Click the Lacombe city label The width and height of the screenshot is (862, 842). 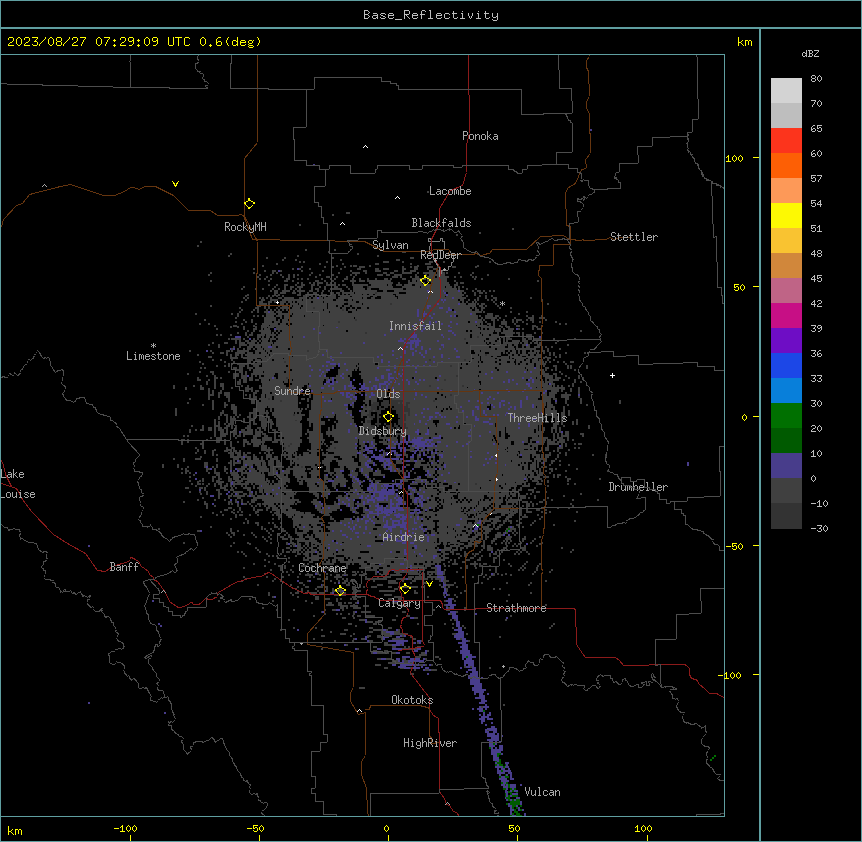pyautogui.click(x=450, y=191)
